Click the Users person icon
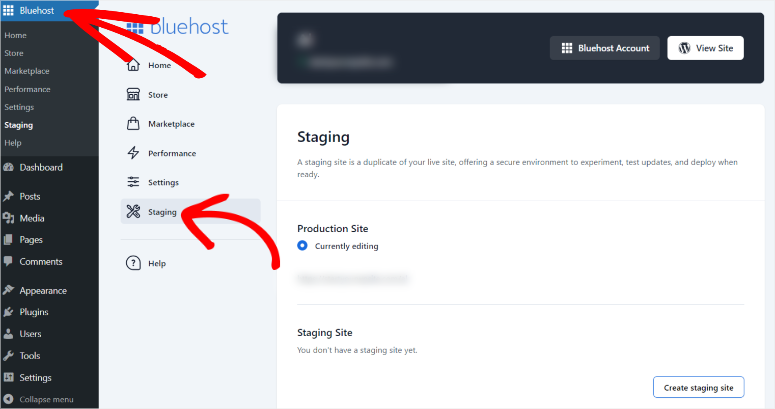 pyautogui.click(x=8, y=334)
